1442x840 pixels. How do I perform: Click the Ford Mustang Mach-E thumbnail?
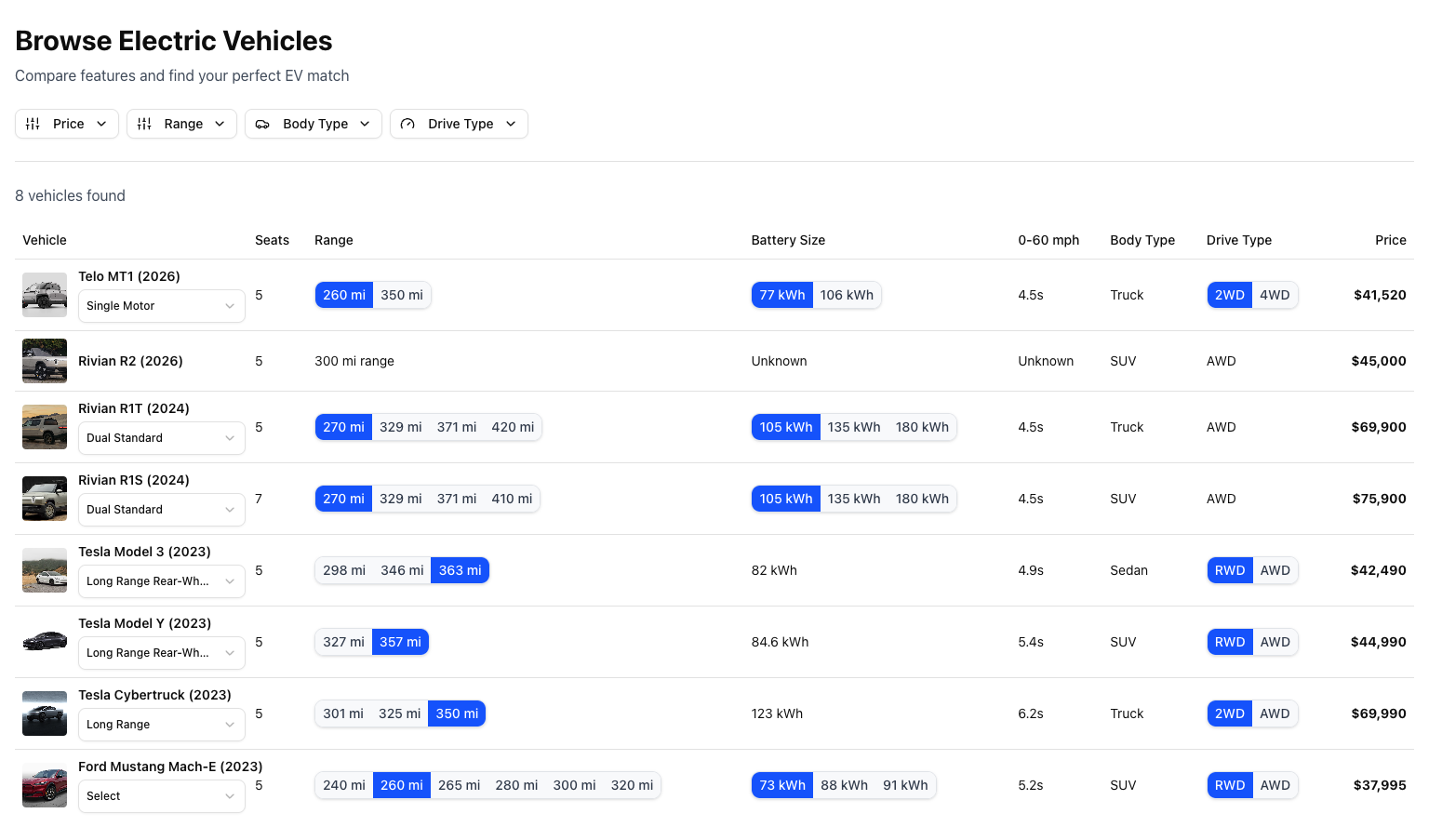point(45,785)
